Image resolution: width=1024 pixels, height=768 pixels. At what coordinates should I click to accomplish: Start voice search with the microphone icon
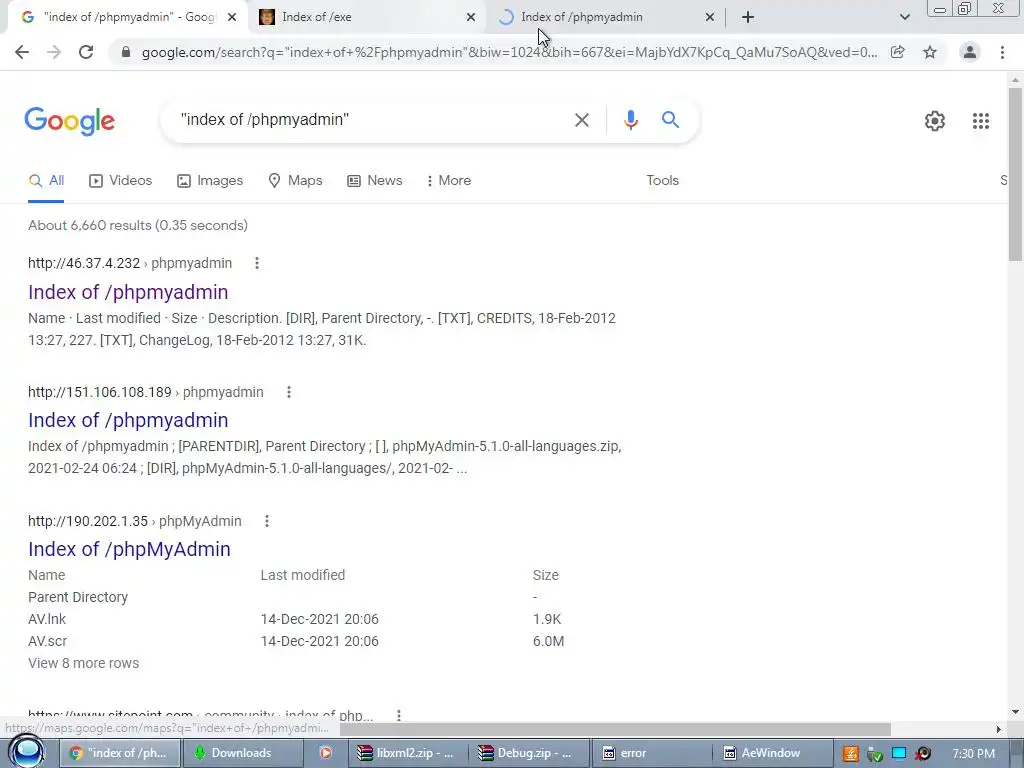(x=630, y=120)
